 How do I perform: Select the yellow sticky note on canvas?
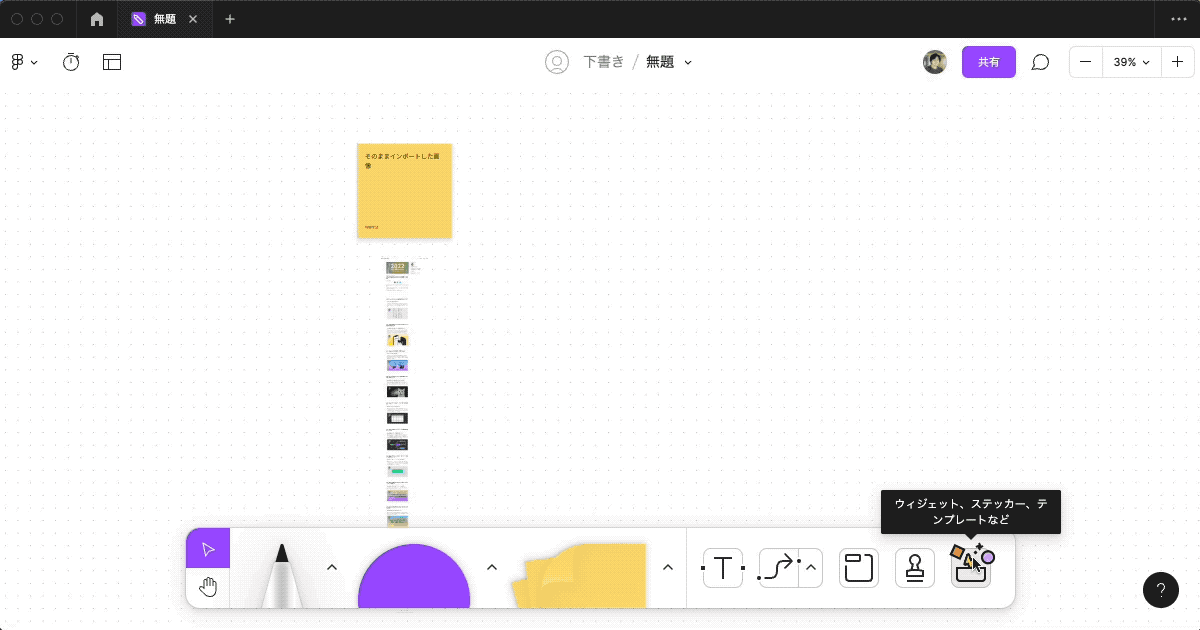coord(404,191)
